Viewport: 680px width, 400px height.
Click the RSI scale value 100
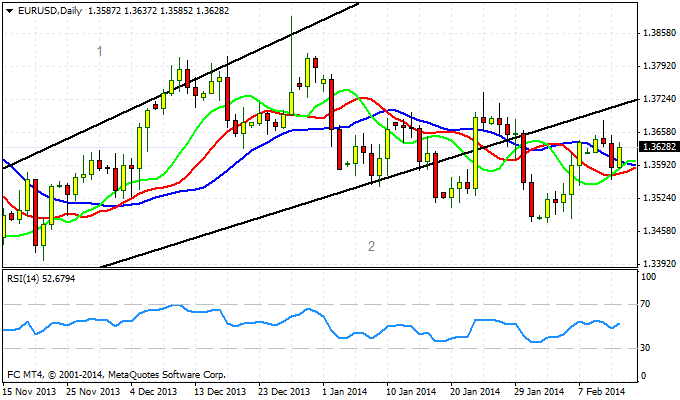click(649, 277)
